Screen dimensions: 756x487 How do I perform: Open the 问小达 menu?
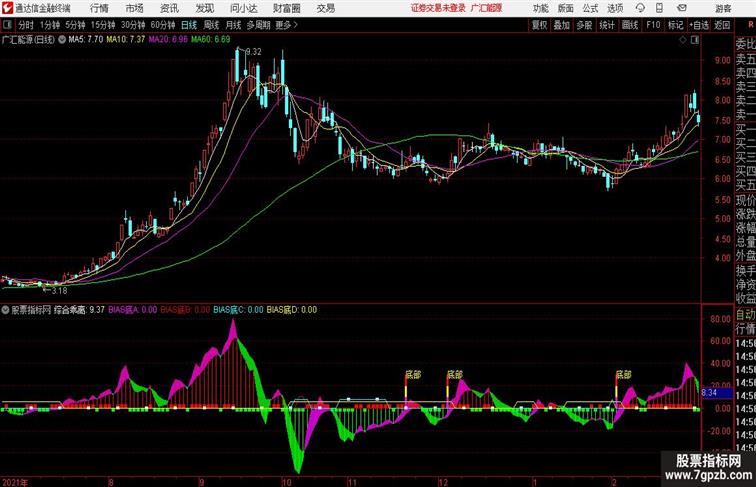point(244,8)
